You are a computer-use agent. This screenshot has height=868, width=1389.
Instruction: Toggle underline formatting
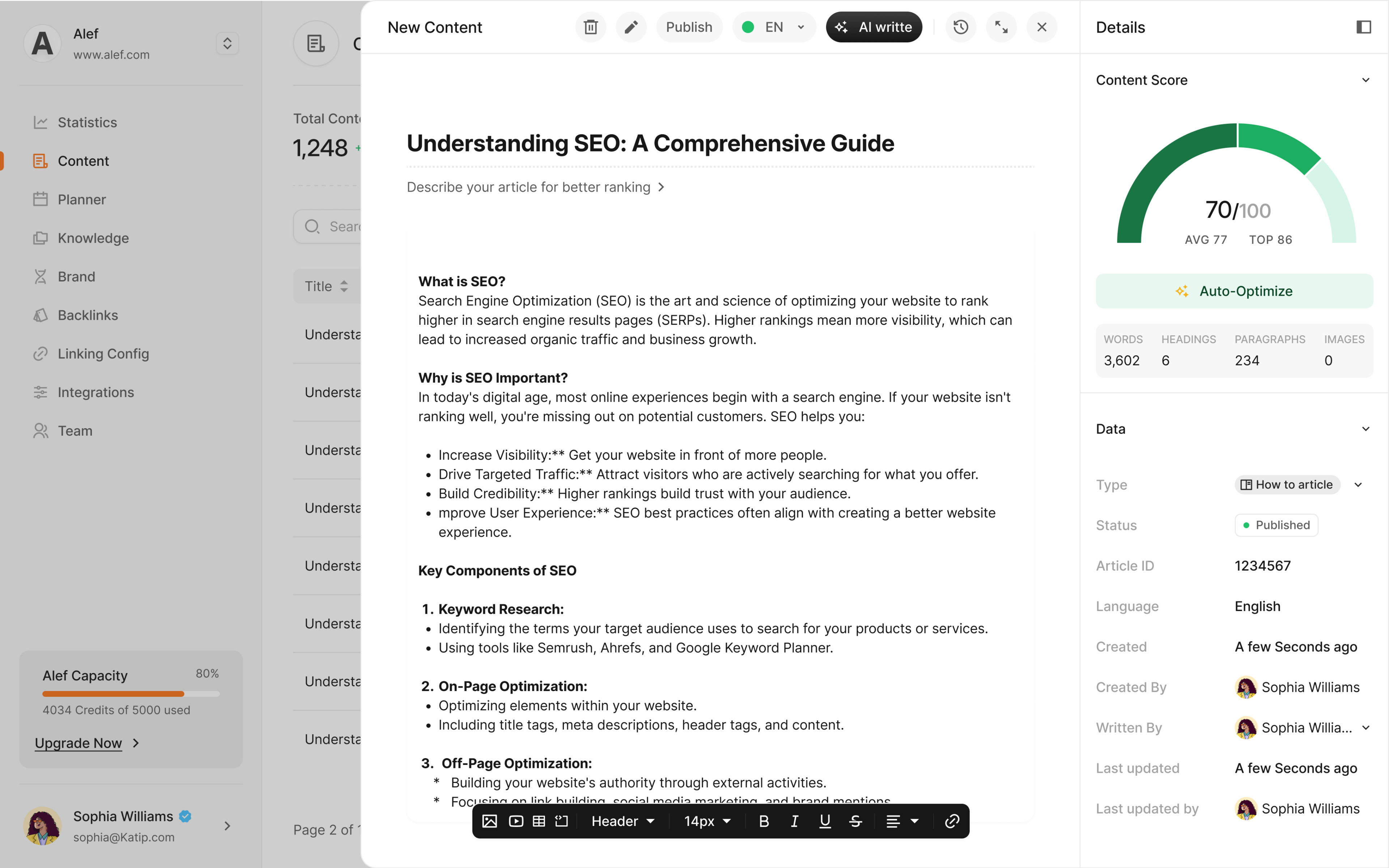point(825,821)
